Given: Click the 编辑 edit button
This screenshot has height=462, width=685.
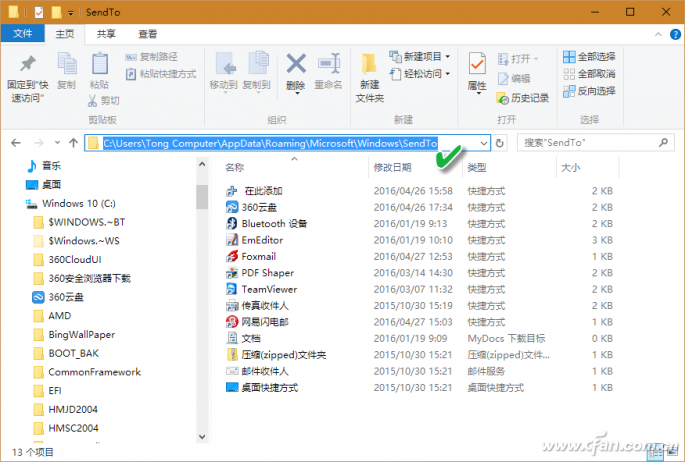Looking at the screenshot, I should point(514,79).
